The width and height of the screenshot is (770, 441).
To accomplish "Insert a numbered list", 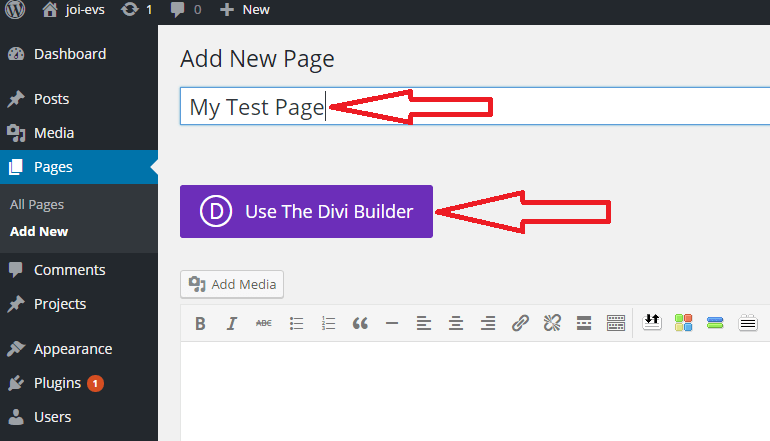I will tap(328, 323).
